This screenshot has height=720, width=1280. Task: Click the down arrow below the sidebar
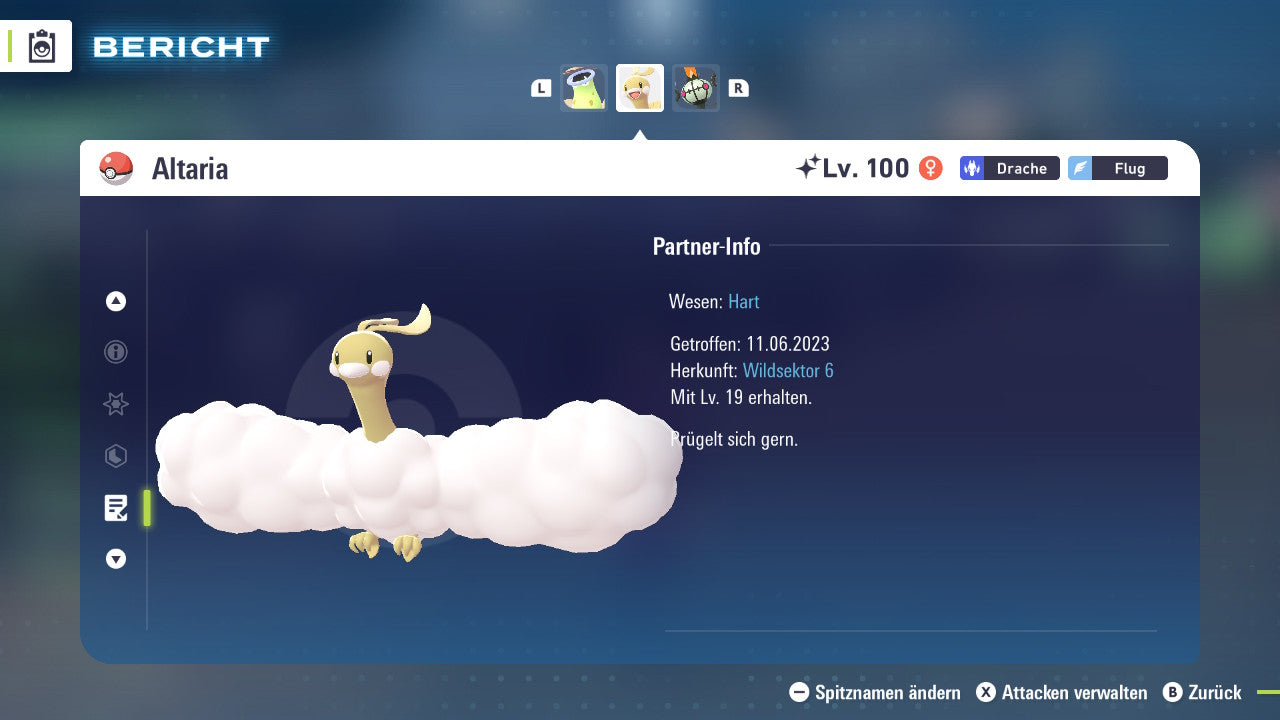coord(115,559)
